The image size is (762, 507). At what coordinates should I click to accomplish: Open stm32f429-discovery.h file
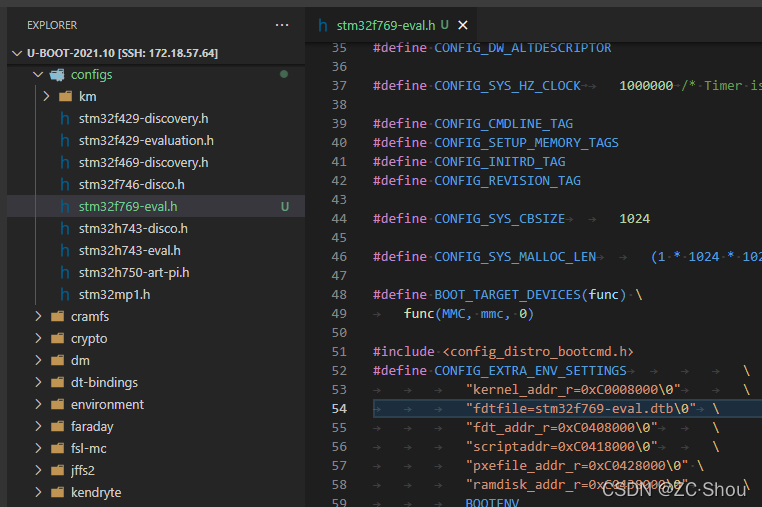(143, 119)
